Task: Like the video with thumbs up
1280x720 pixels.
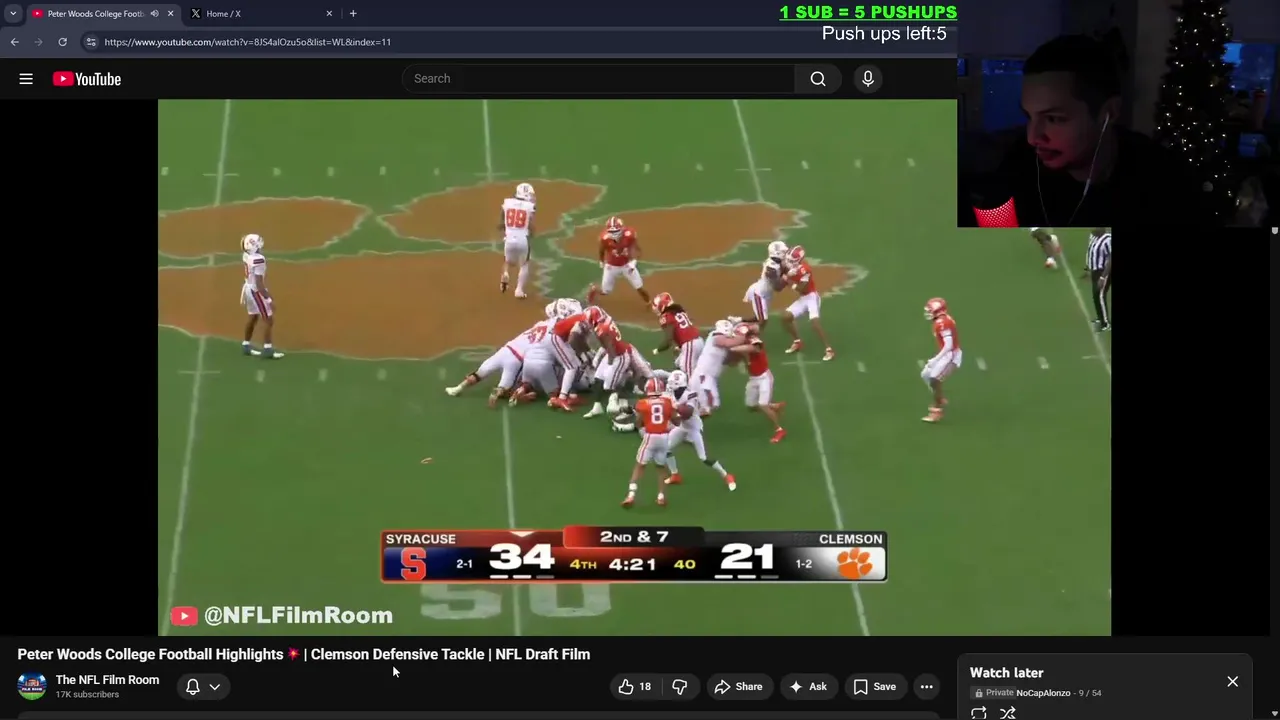Action: point(634,687)
